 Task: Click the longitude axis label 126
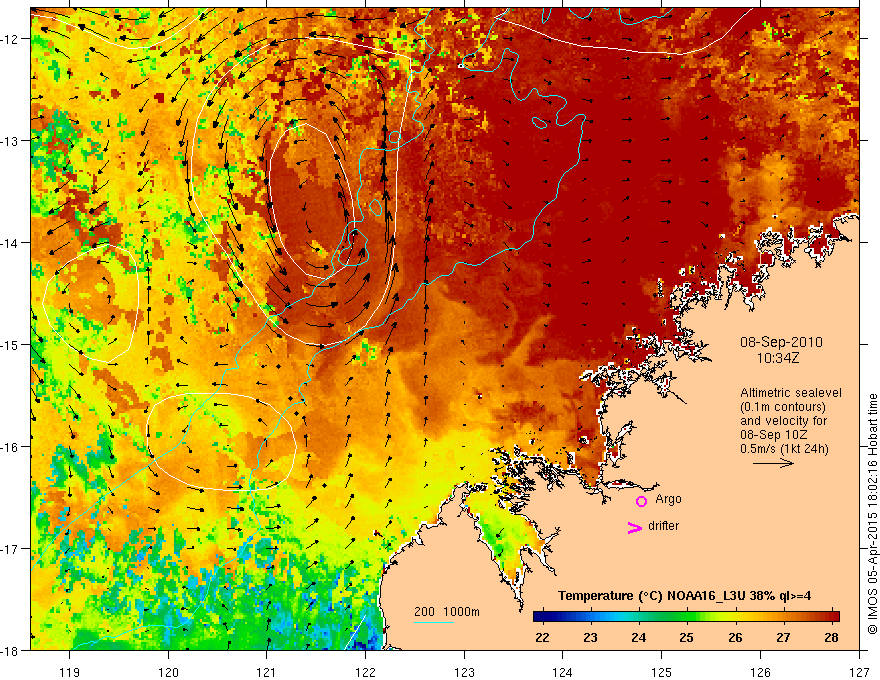point(760,672)
